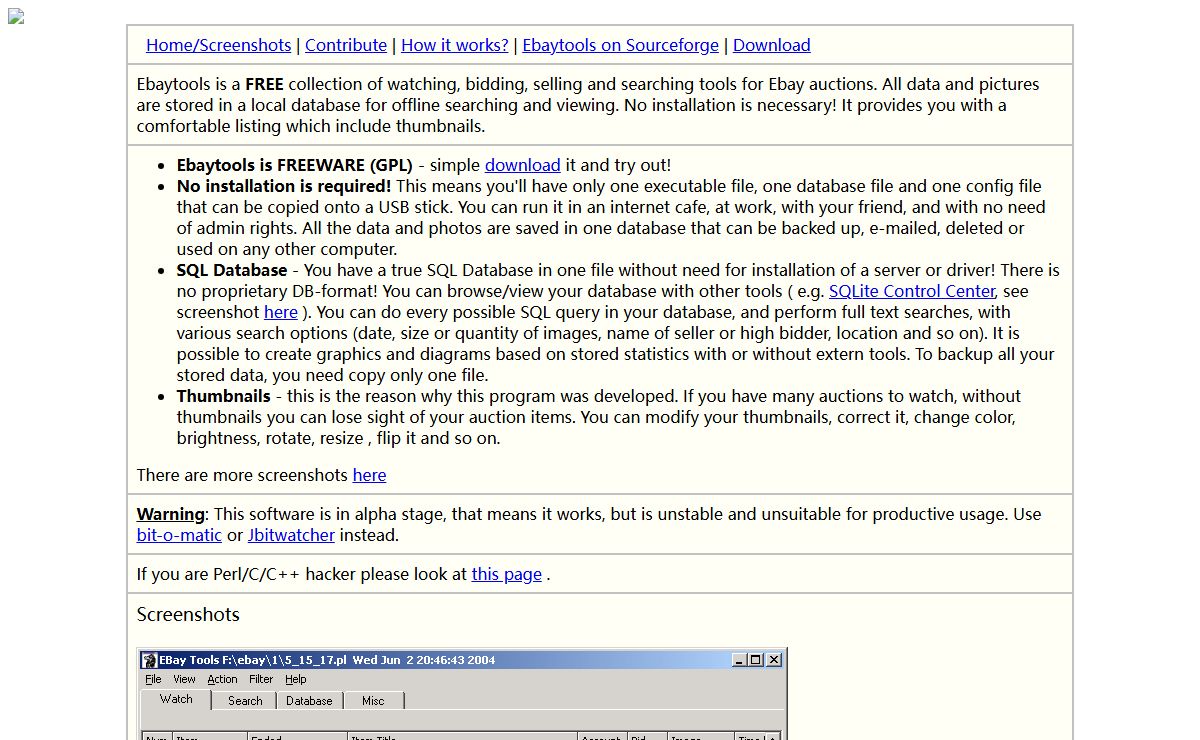
Task: Click the 'Screenshots' heading text
Action: (188, 614)
